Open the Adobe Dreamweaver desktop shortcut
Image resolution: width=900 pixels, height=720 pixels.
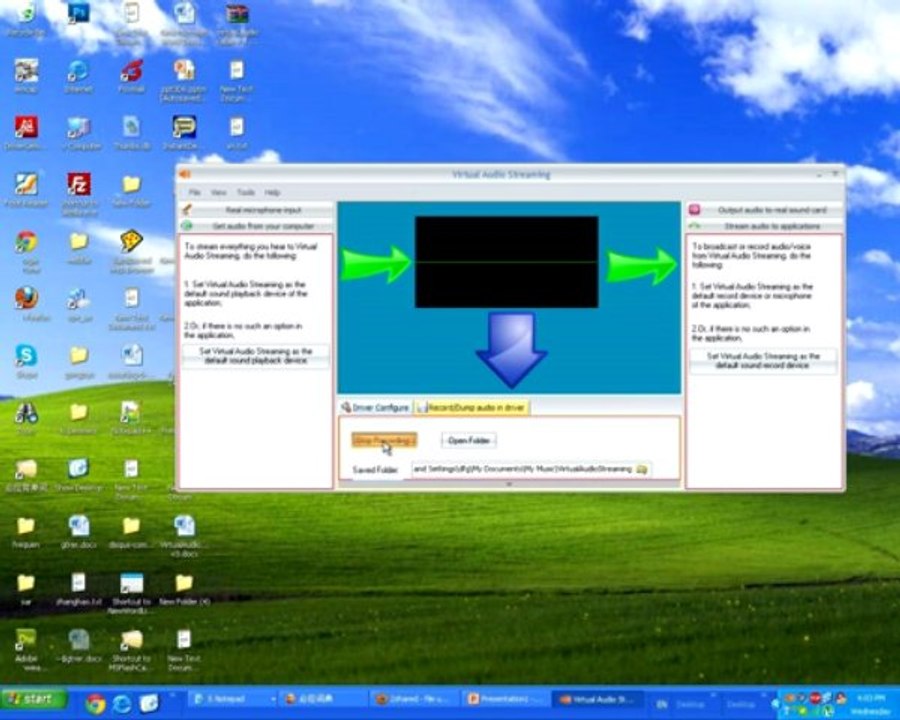pyautogui.click(x=26, y=639)
